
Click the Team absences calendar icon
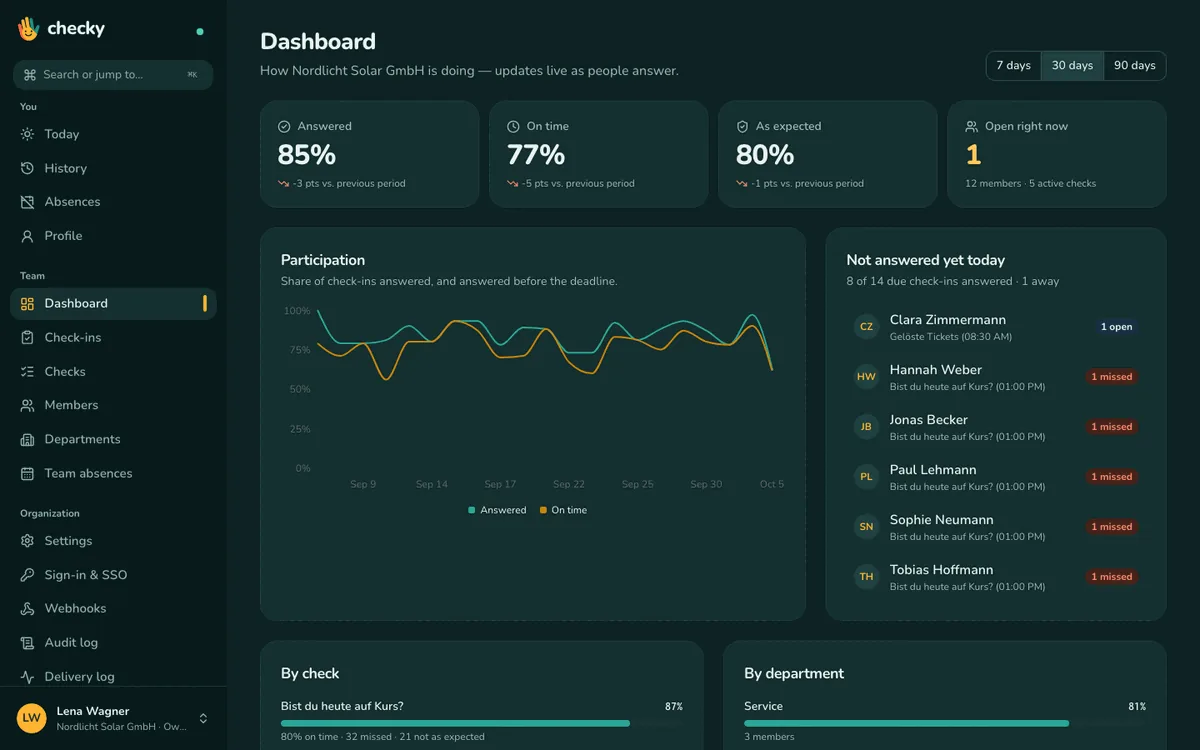[27, 473]
